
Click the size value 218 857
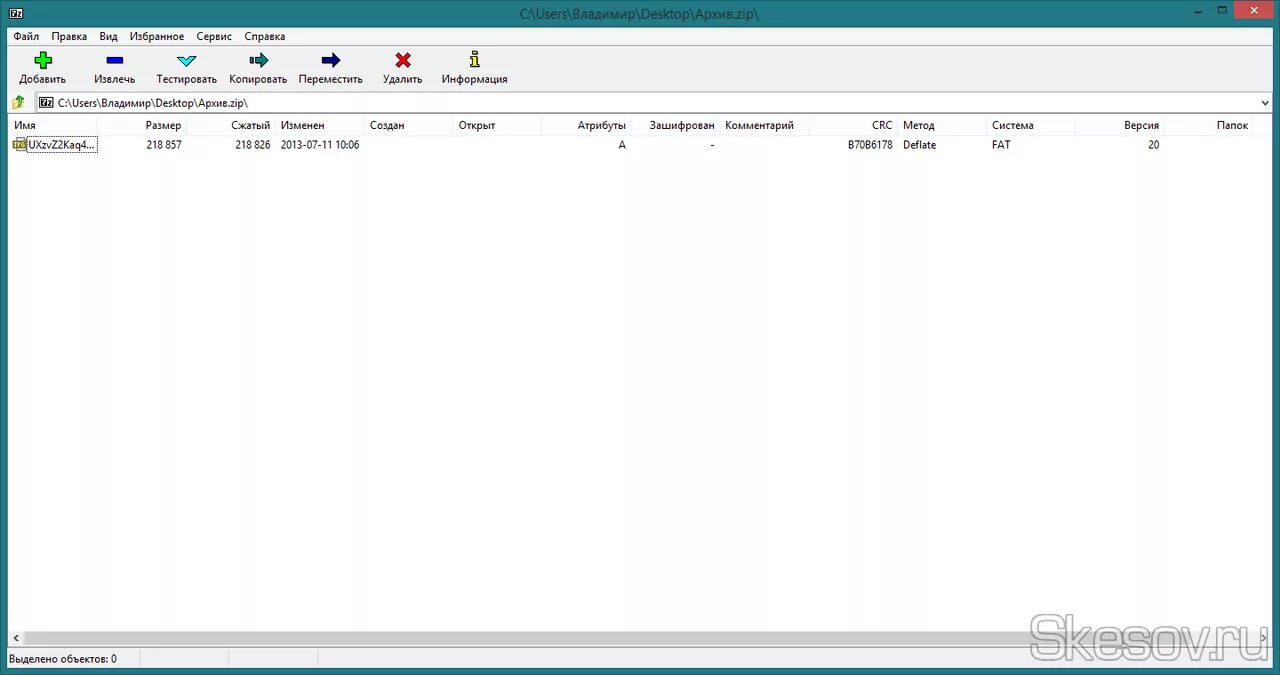(164, 145)
